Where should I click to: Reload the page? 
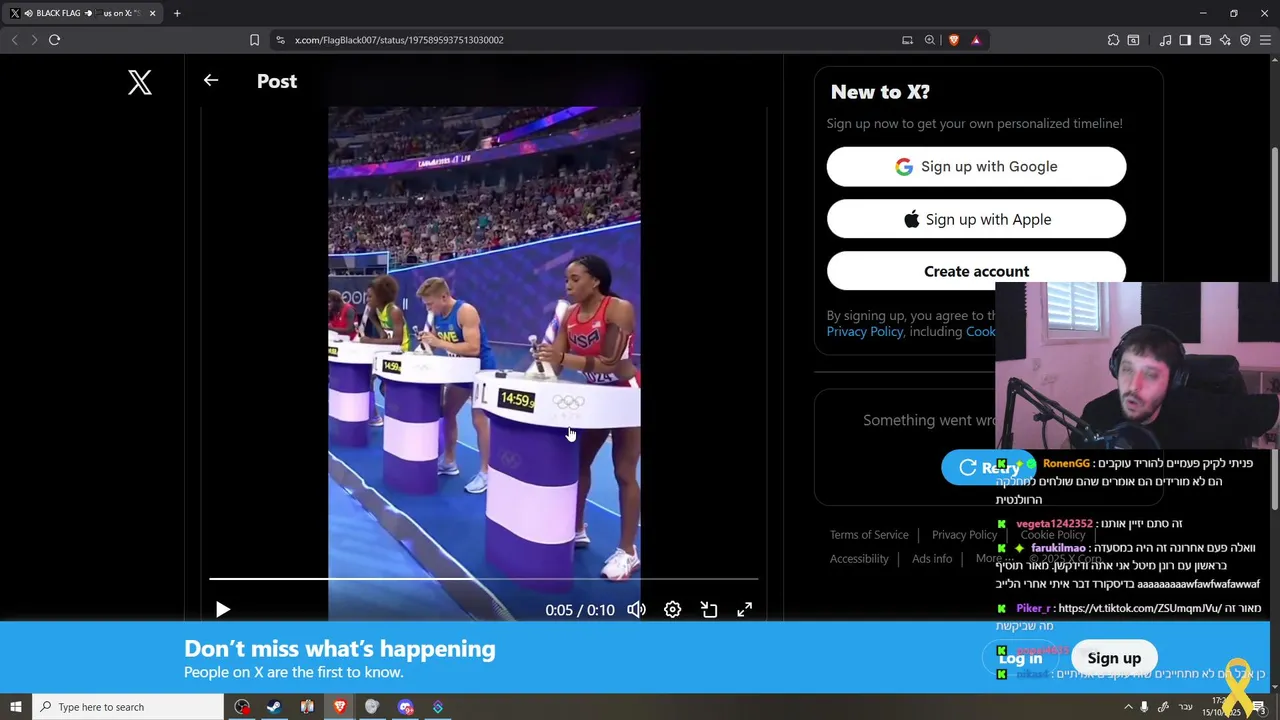point(54,40)
